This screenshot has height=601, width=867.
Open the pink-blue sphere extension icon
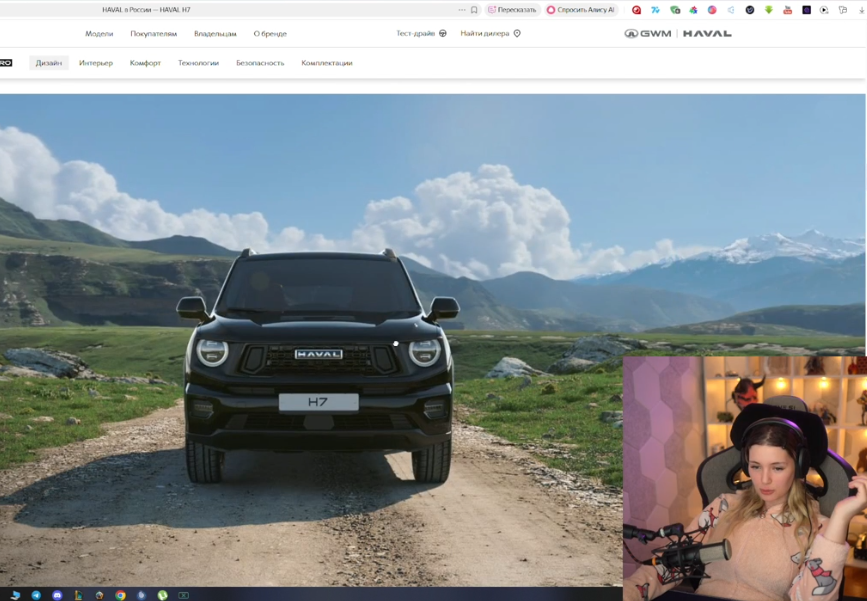point(712,10)
